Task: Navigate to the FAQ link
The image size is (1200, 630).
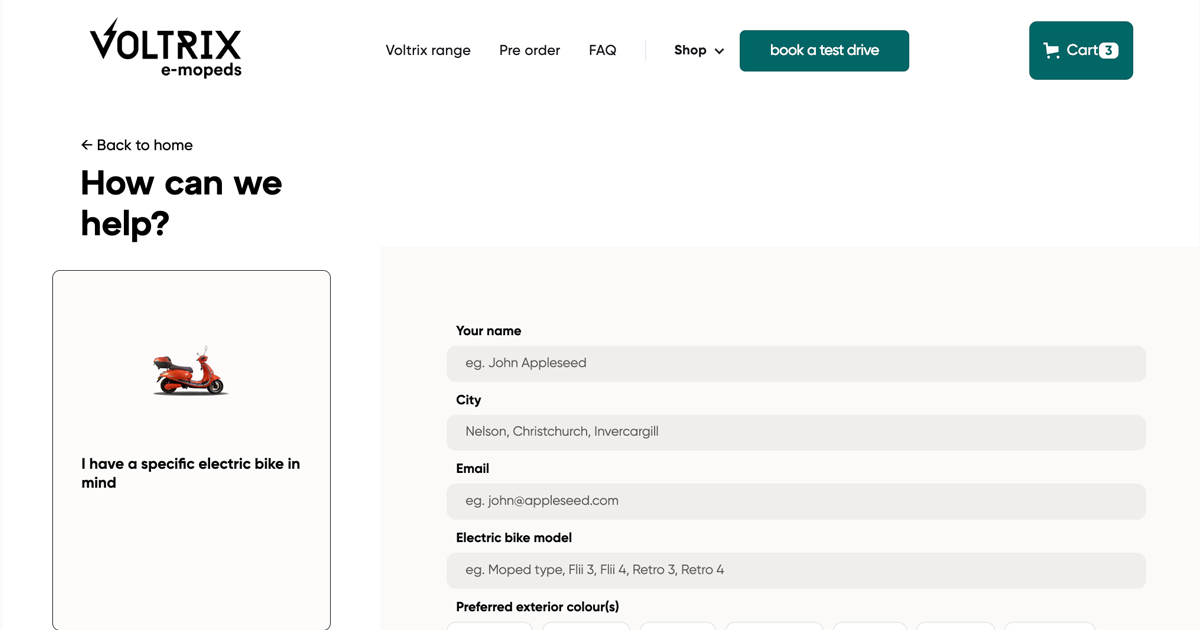Action: tap(602, 50)
